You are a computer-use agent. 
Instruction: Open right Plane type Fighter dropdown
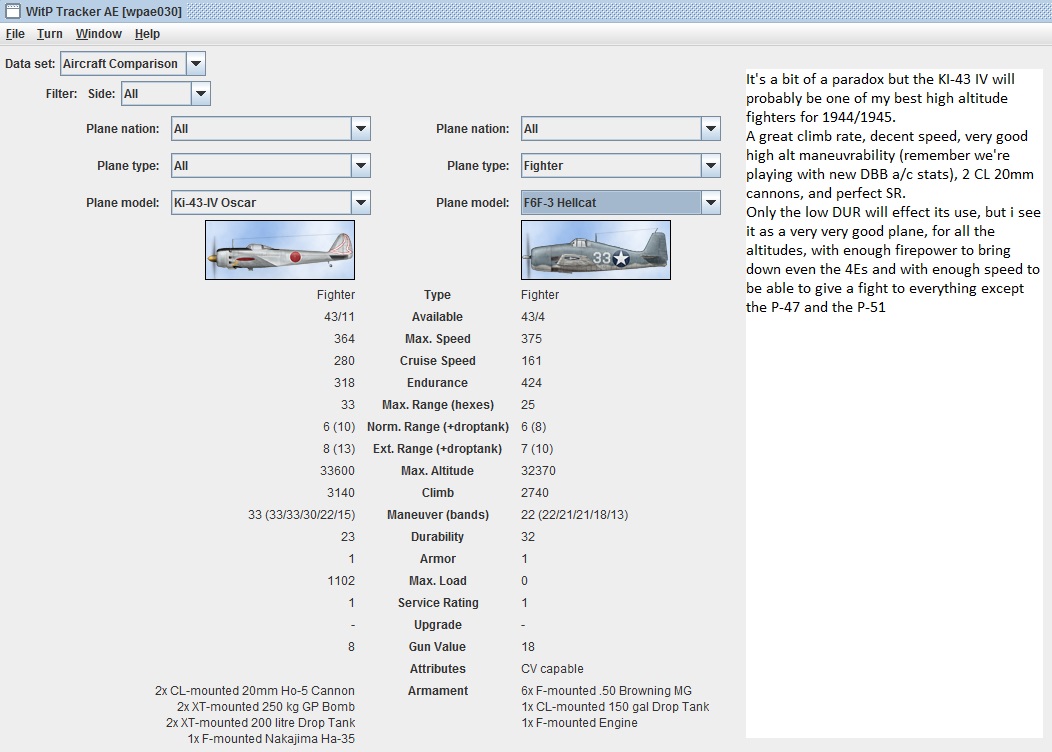click(x=711, y=166)
